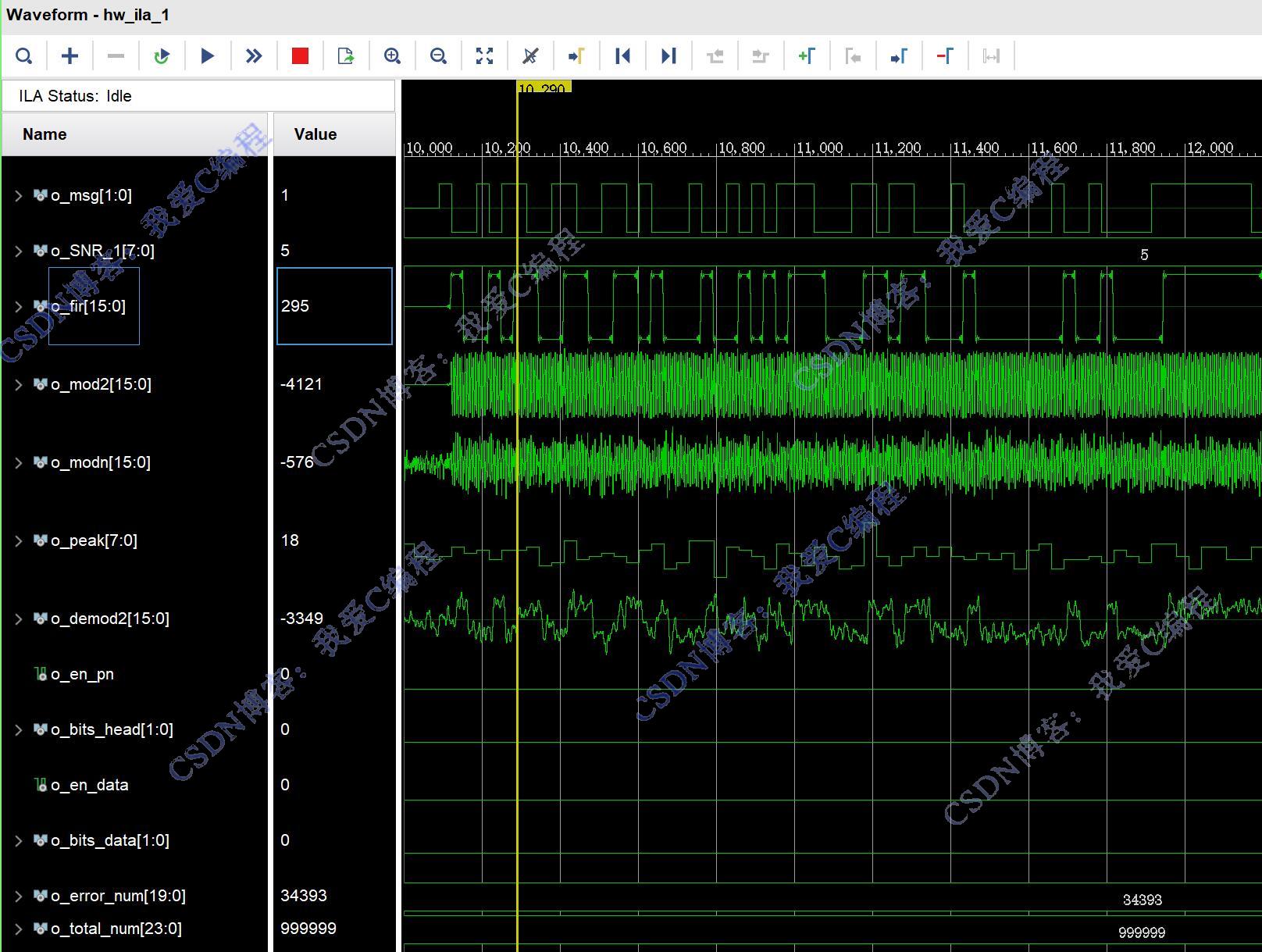Viewport: 1262px width, 952px height.
Task: Click the previous marker icon
Action: pyautogui.click(x=853, y=56)
